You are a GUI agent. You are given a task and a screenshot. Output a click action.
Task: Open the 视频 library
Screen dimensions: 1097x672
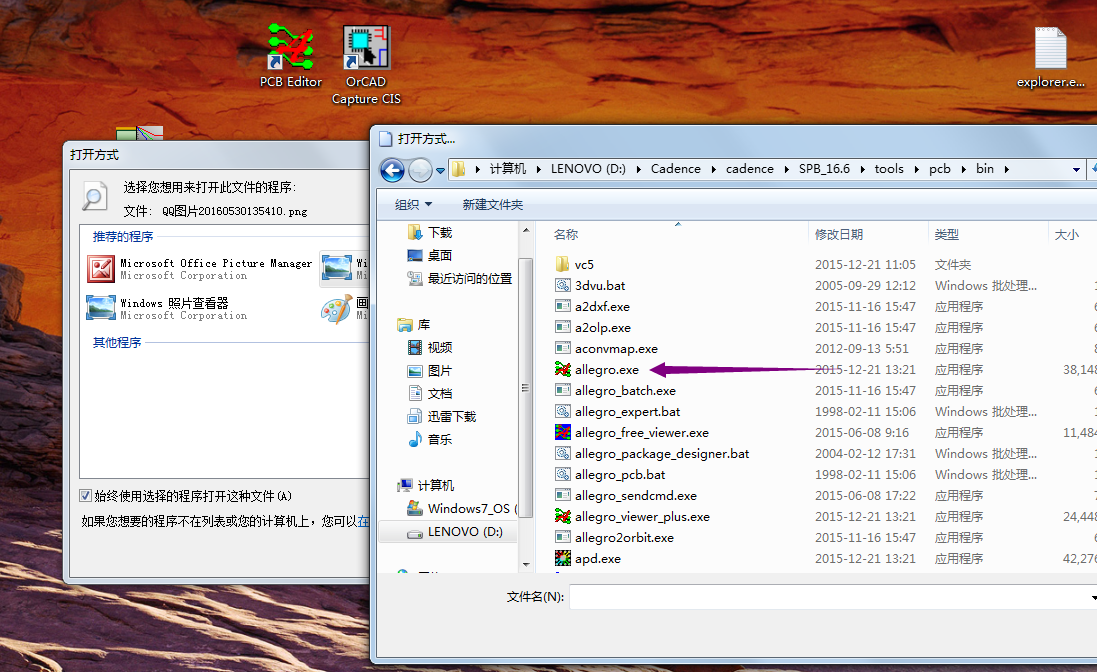click(430, 348)
